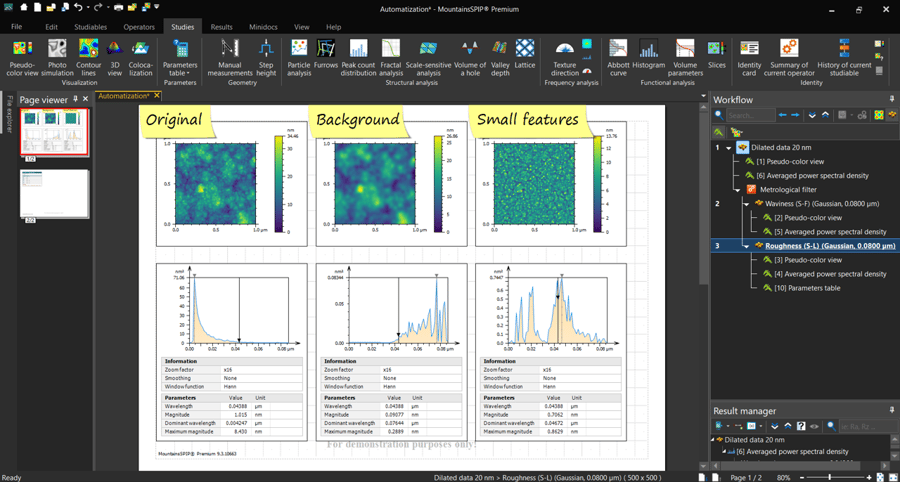Screen dimensions: 900x482
Task: Open the undo history dropdown arrow
Action: [x=87, y=9]
